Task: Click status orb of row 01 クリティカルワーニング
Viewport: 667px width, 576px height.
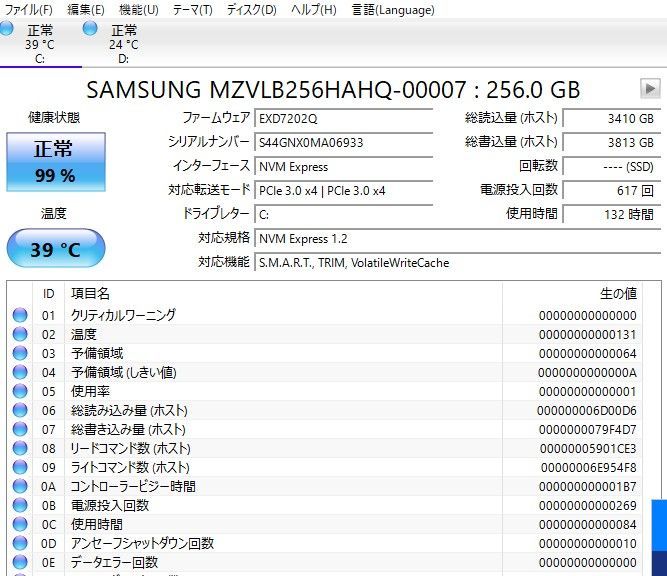Action: coord(20,315)
